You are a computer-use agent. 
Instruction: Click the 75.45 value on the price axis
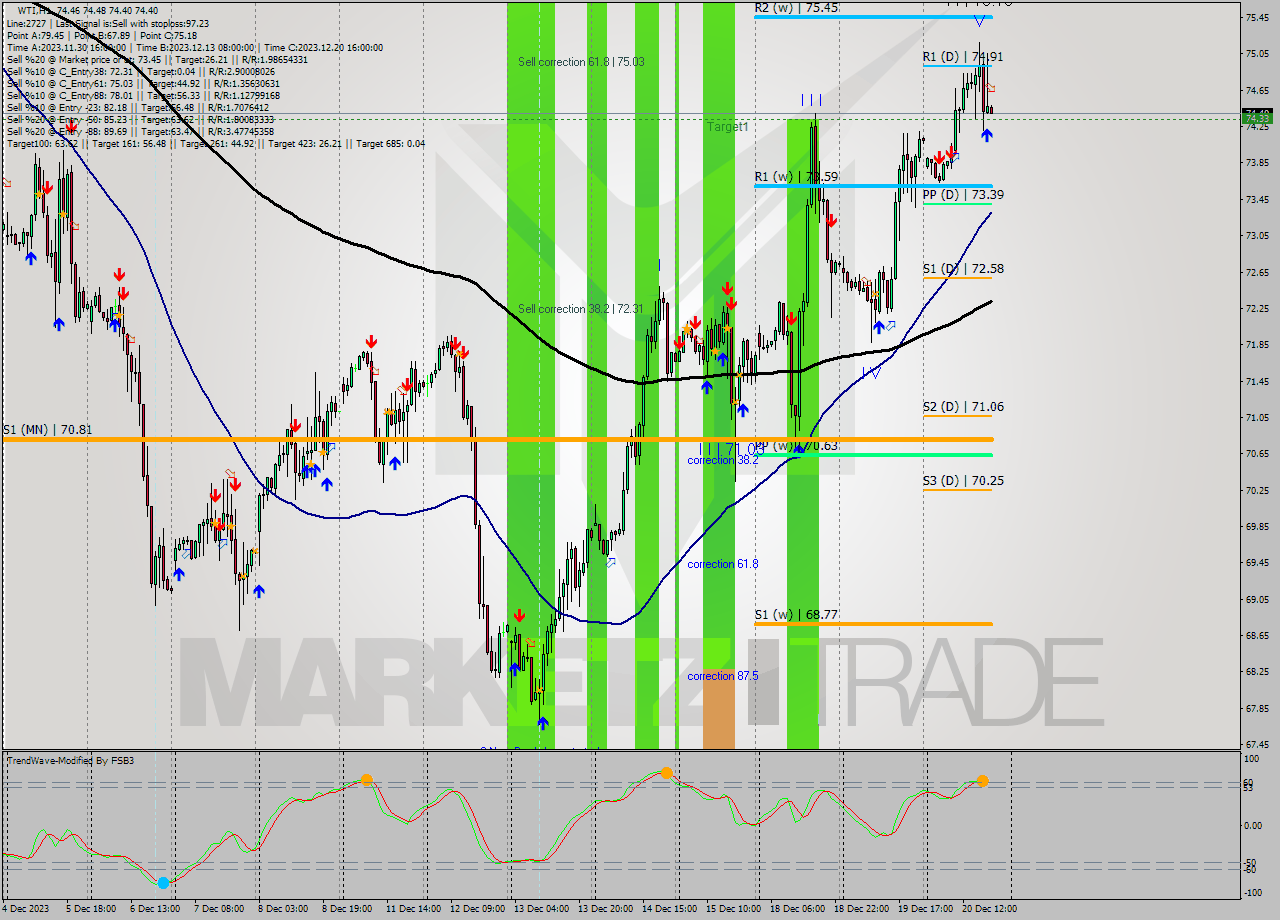[1257, 17]
